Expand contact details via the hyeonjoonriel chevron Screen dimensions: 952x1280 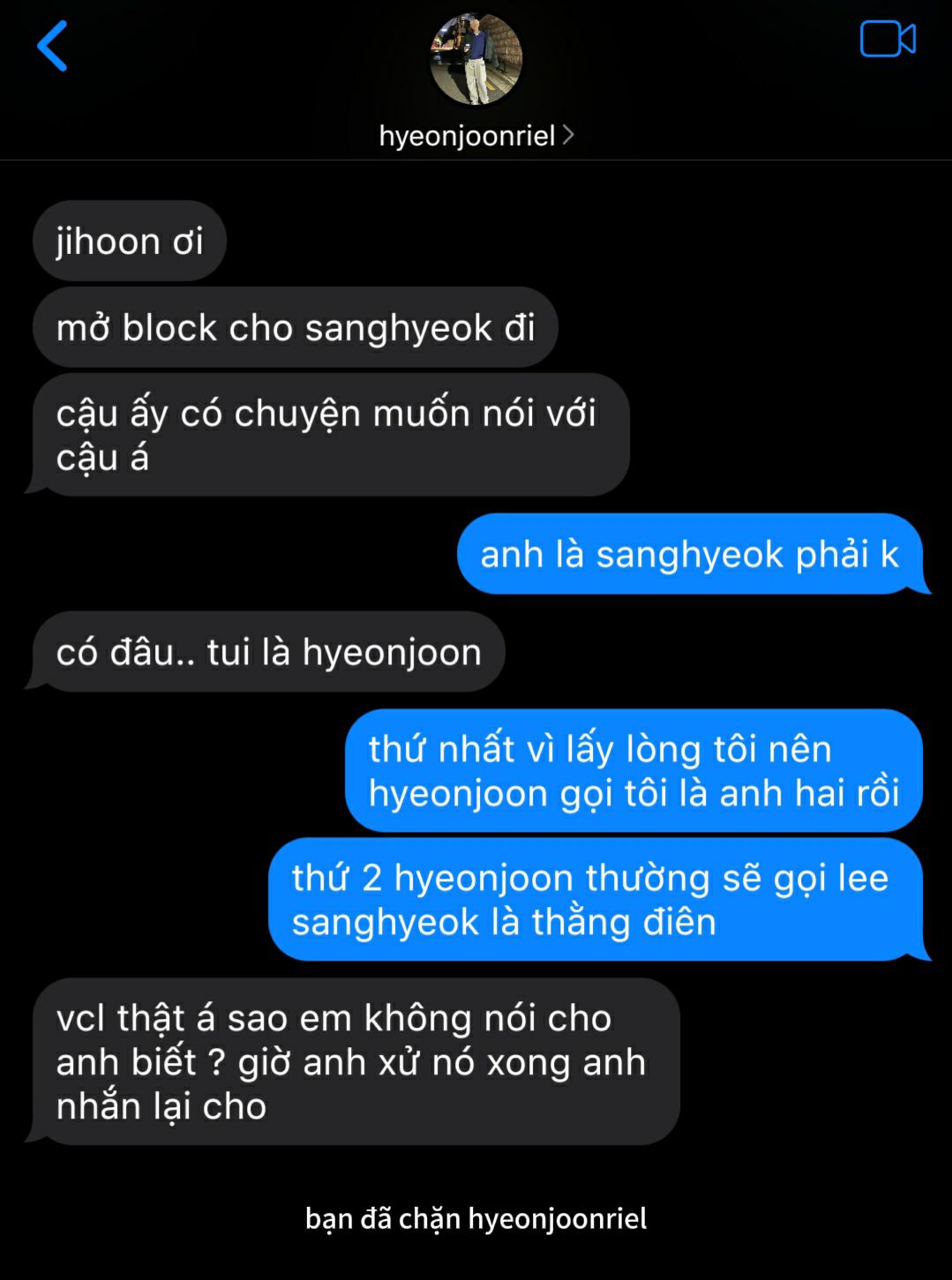tap(568, 135)
